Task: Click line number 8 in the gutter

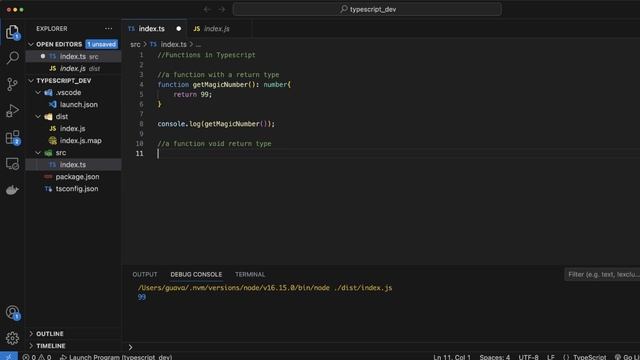Action: (141, 124)
